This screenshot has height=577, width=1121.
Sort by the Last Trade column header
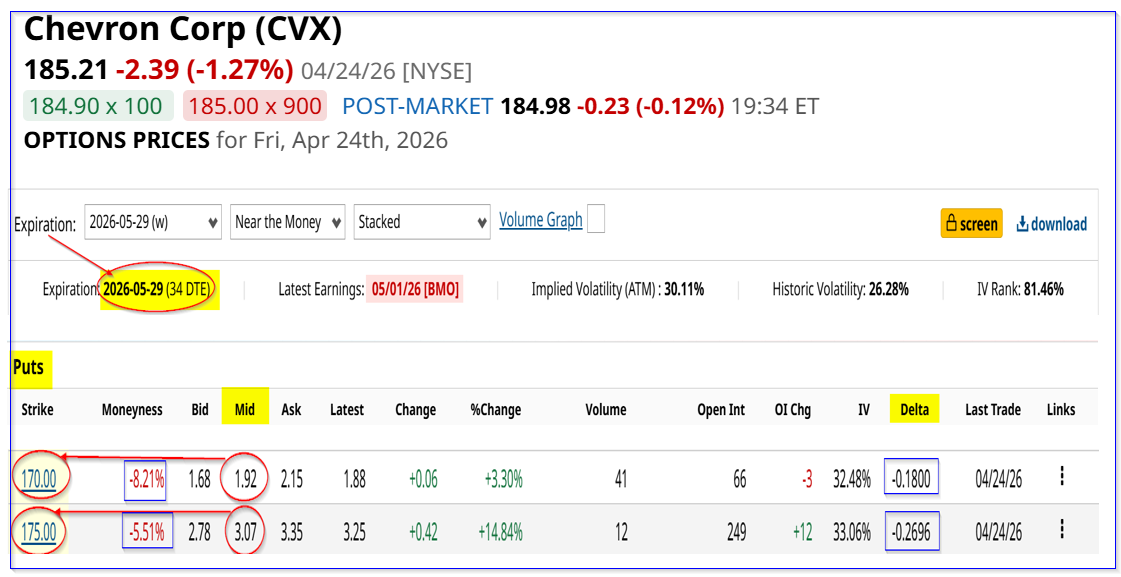[x=992, y=409]
